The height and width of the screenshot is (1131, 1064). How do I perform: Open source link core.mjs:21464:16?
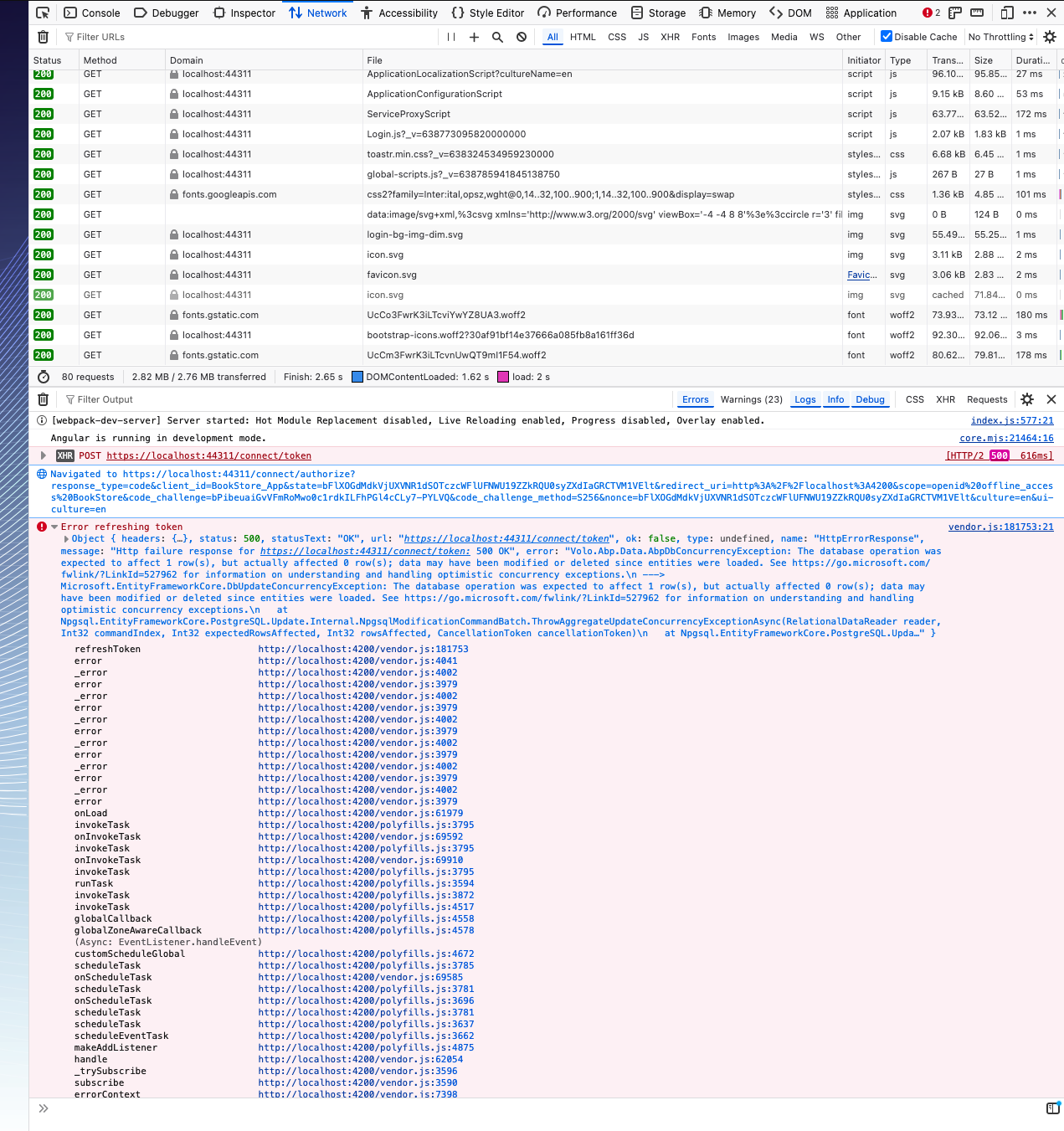click(1006, 438)
